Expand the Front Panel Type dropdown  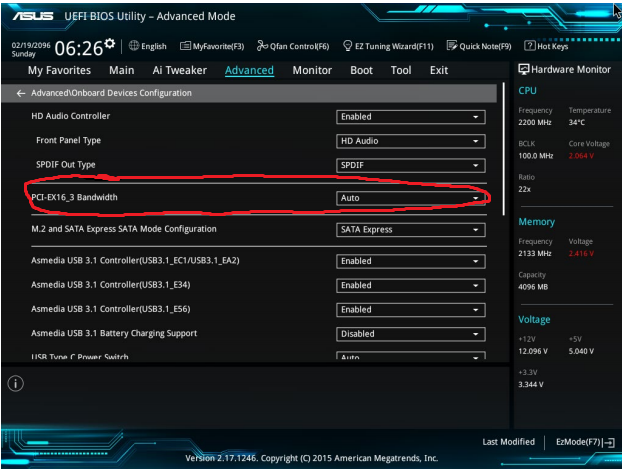click(411, 141)
